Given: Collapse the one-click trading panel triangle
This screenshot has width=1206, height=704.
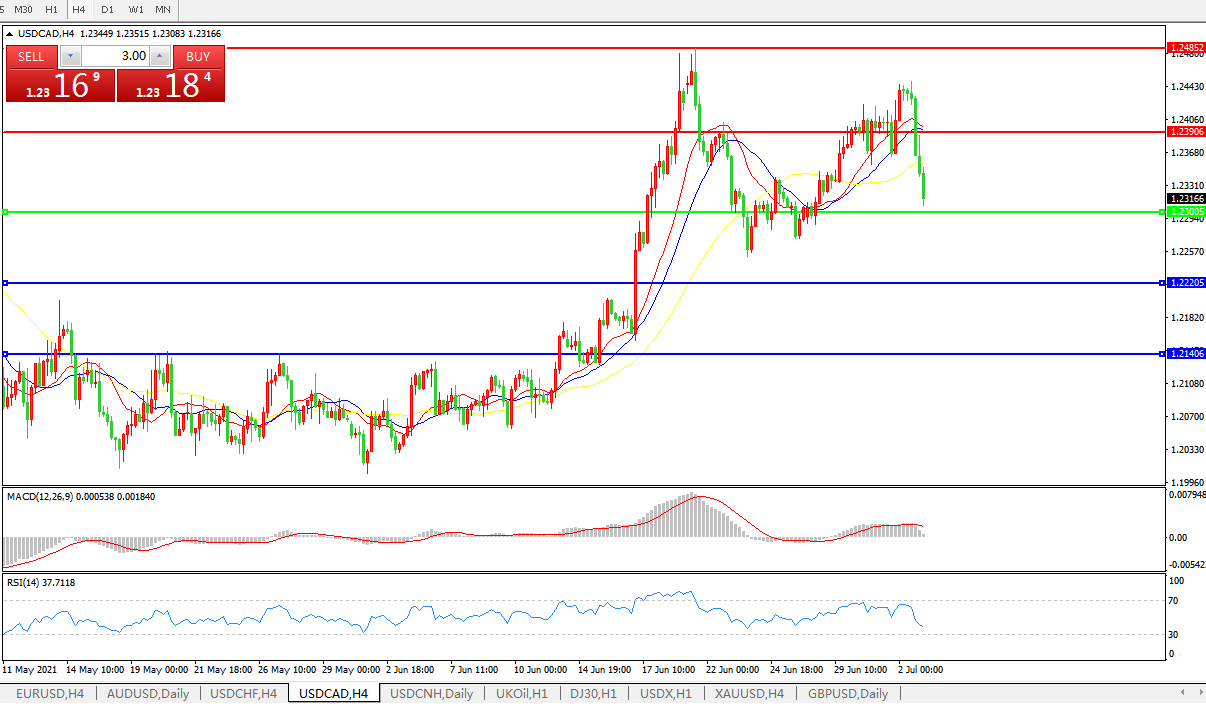Looking at the screenshot, I should 10,33.
